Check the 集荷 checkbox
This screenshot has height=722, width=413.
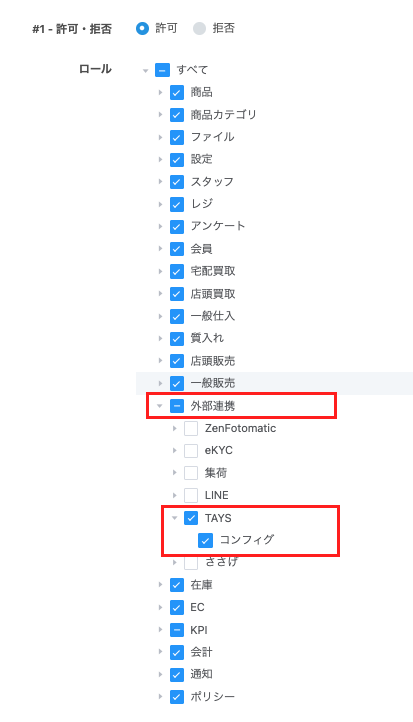pos(191,473)
